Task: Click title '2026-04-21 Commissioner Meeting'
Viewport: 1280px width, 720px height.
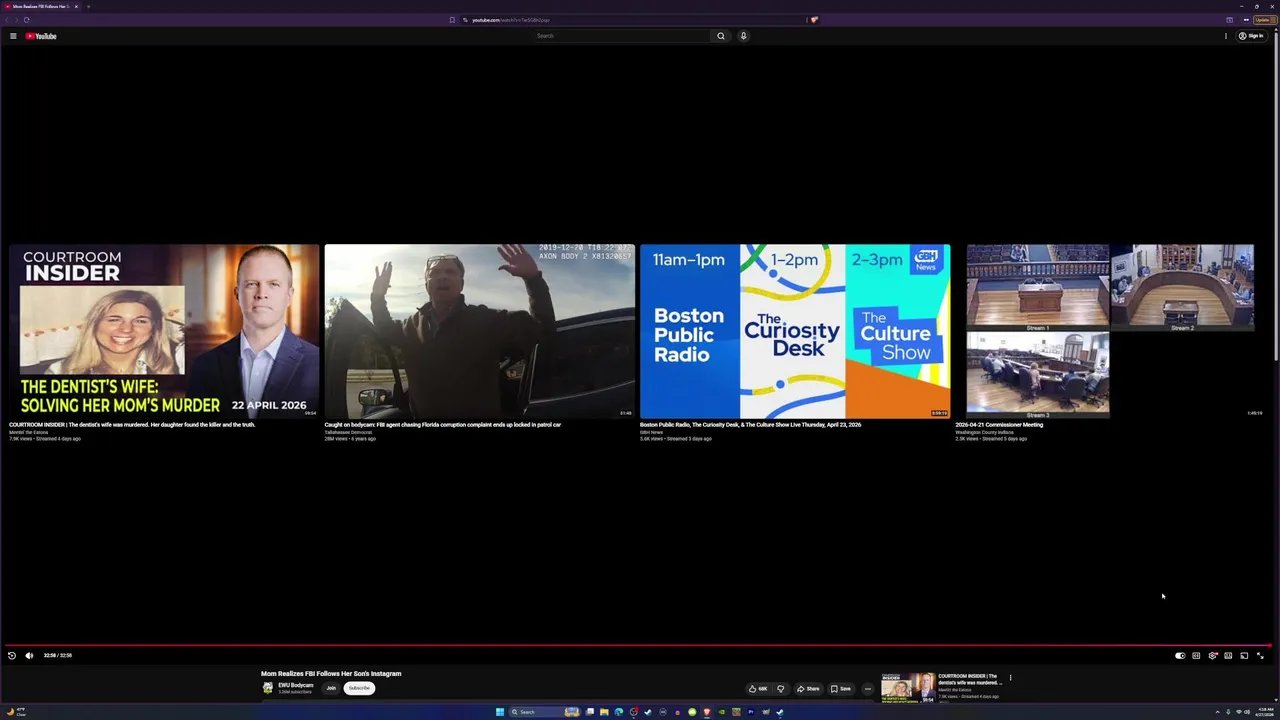Action: click(999, 425)
